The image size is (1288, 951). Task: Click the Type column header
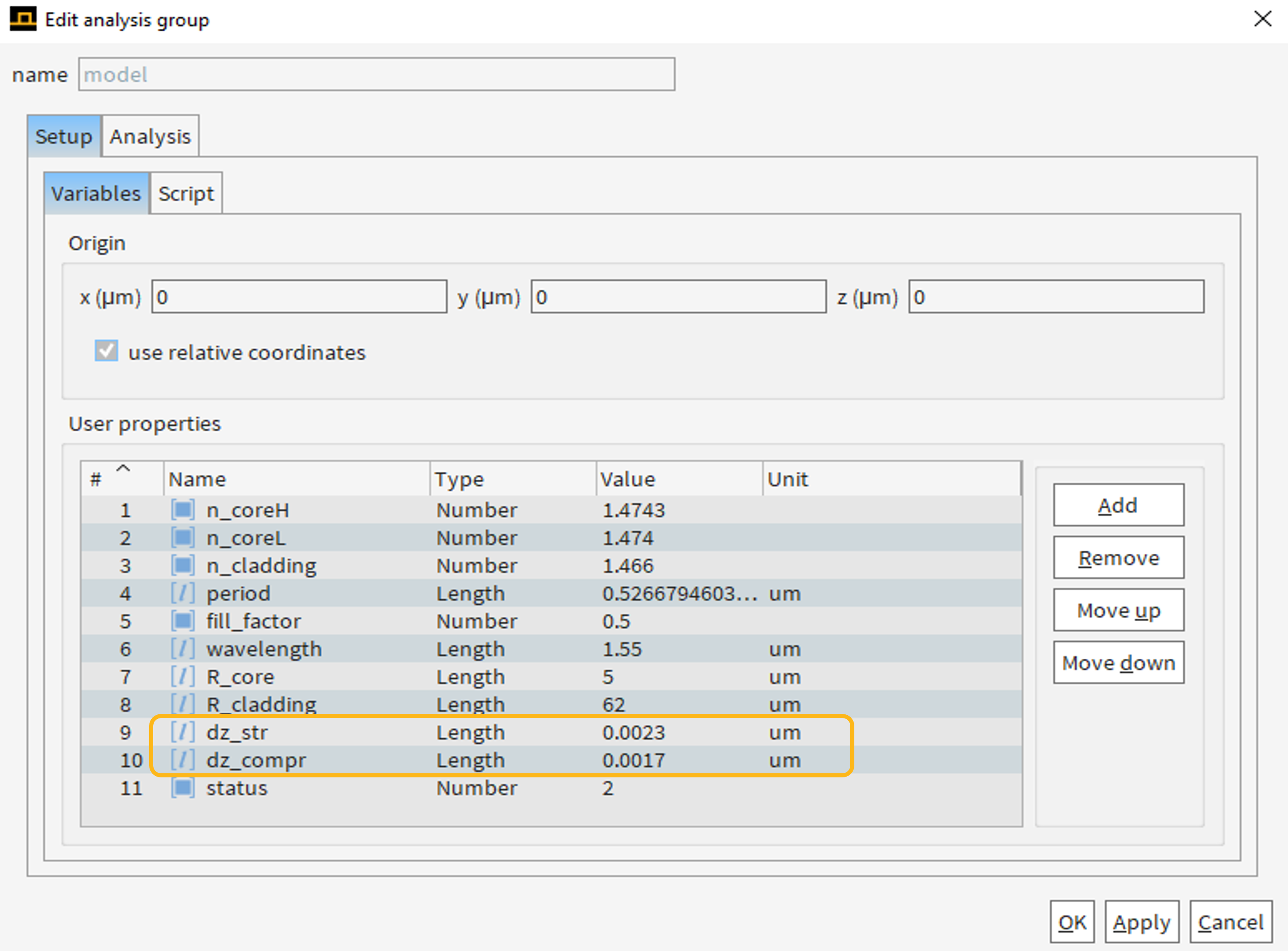513,479
